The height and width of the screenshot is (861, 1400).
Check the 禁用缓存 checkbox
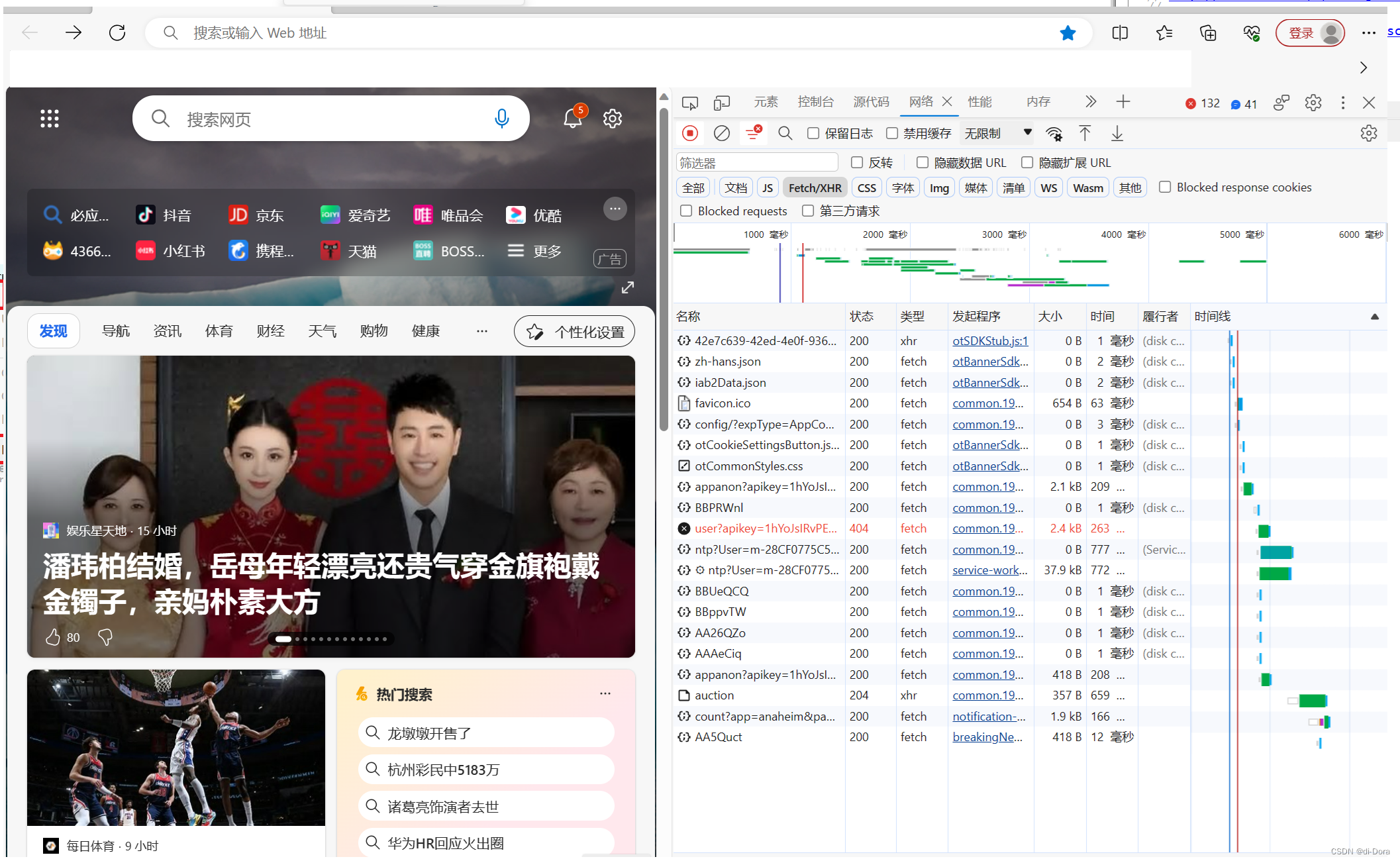[892, 134]
